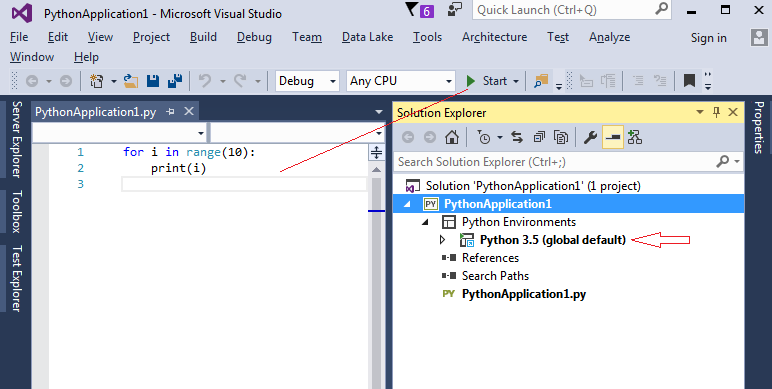Click the Search Solution Explorer field
Screen dimensions: 772x389
click(556, 162)
